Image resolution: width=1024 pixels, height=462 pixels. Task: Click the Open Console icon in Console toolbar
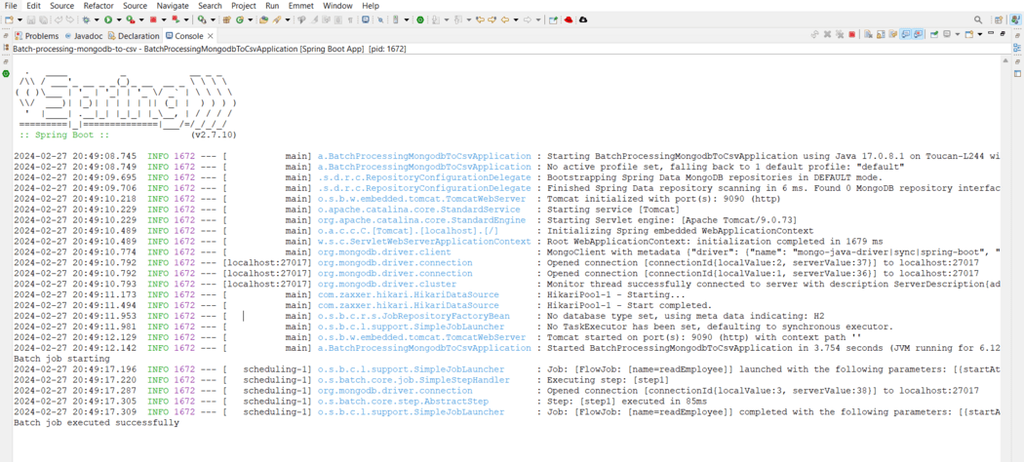[968, 34]
